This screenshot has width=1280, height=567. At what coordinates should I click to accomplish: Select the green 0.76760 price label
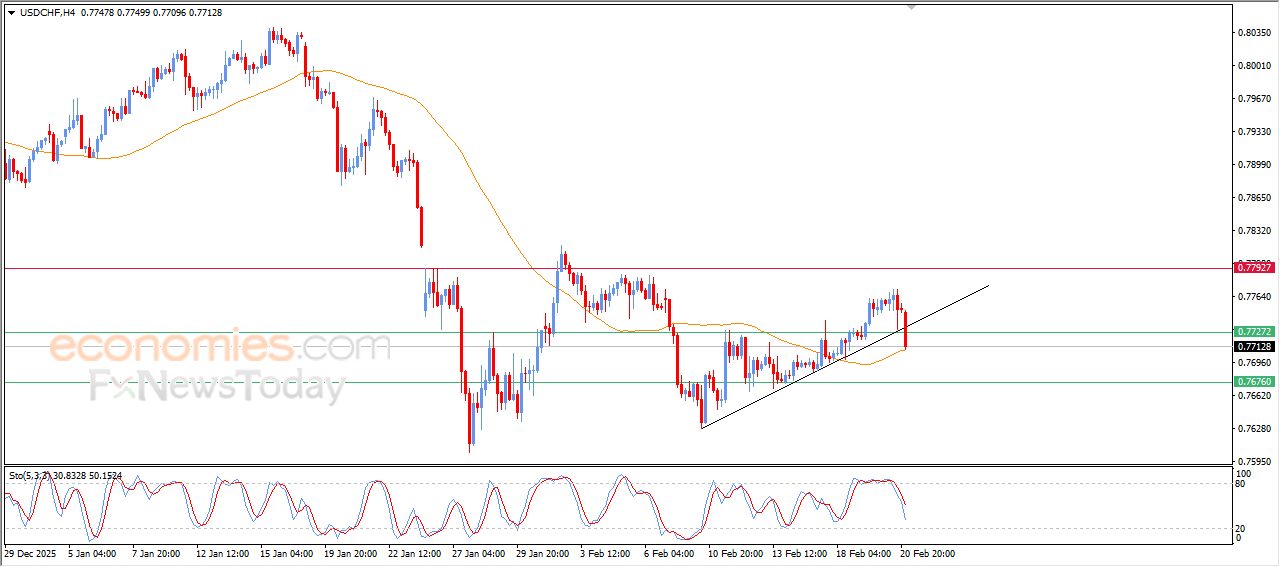(1254, 382)
